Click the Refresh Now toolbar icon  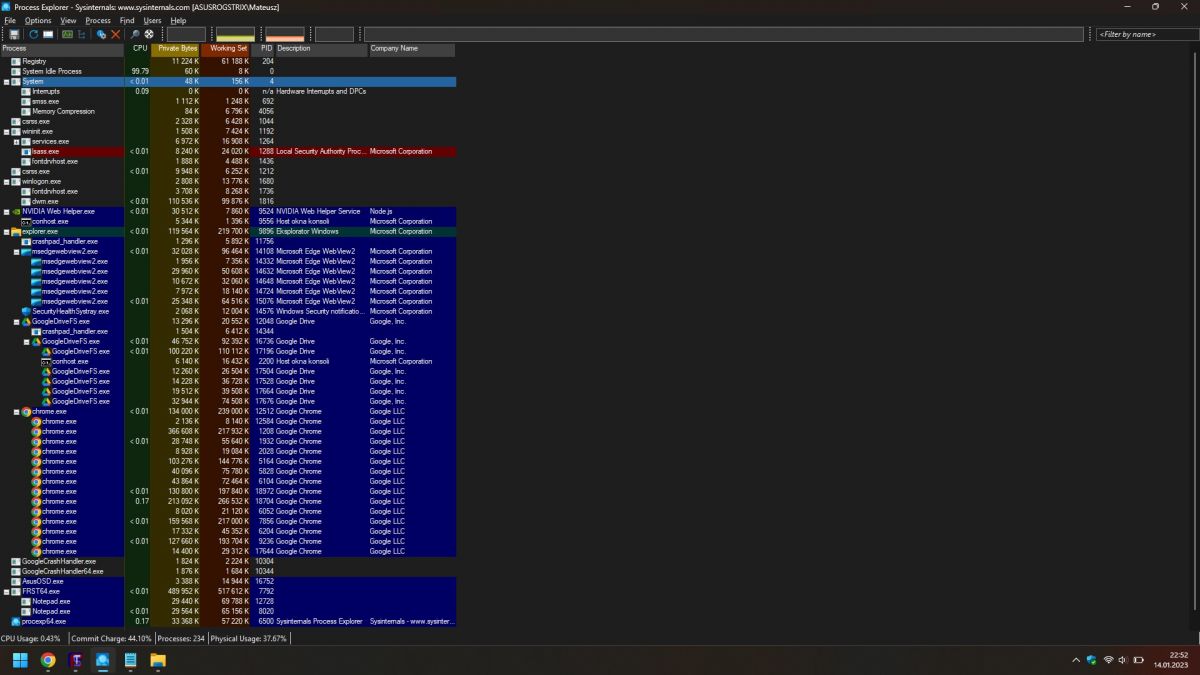click(33, 34)
